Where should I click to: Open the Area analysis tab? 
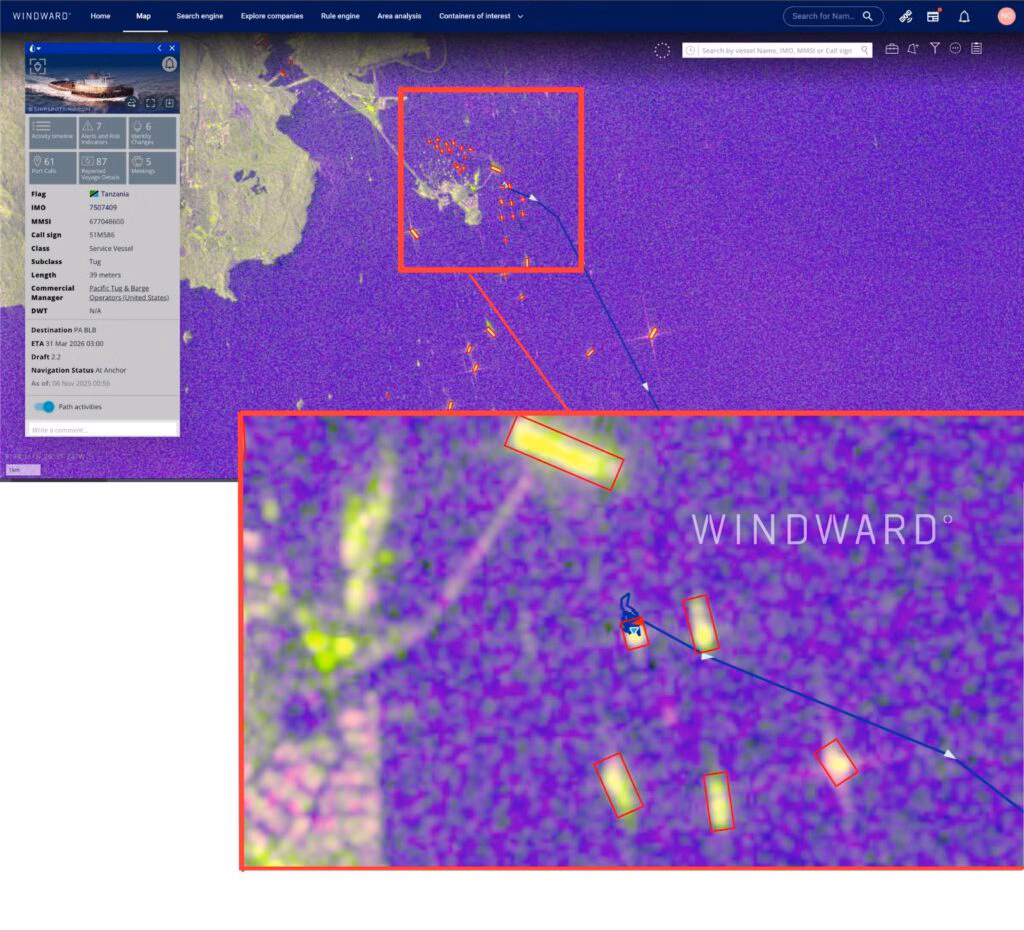point(399,16)
